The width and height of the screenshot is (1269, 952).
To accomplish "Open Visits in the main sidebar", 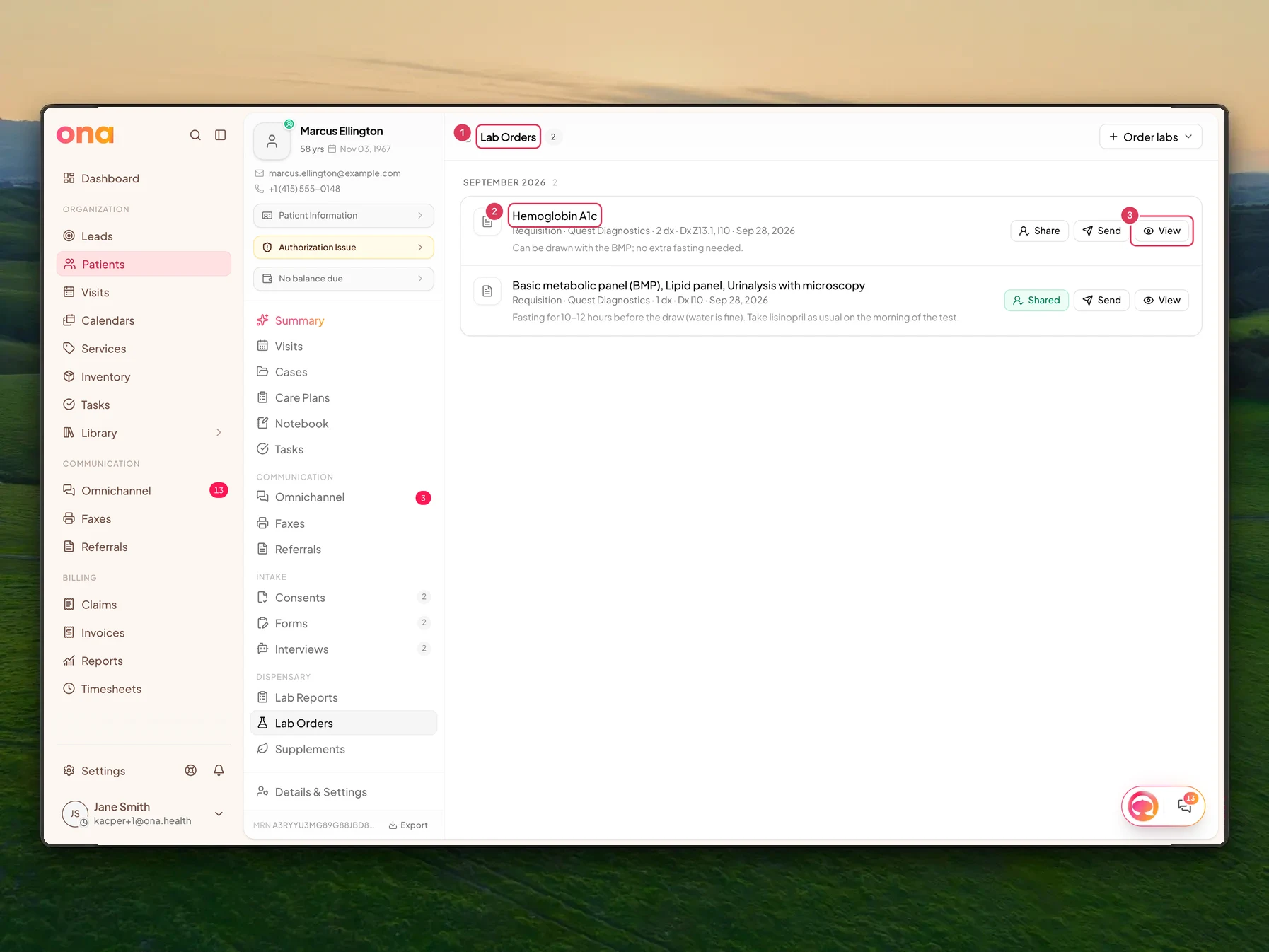I will (x=144, y=292).
